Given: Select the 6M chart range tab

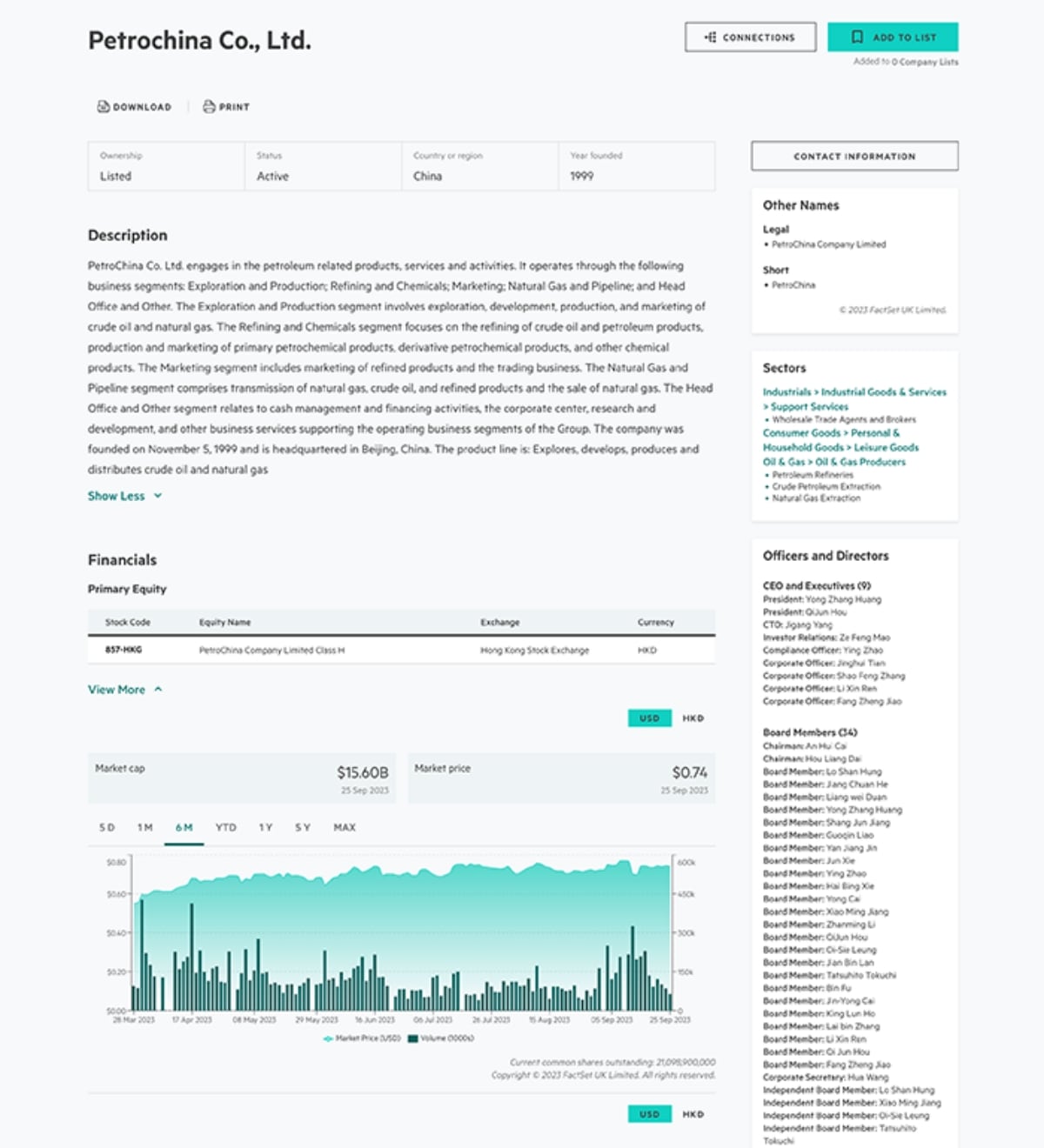Looking at the screenshot, I should pos(184,828).
